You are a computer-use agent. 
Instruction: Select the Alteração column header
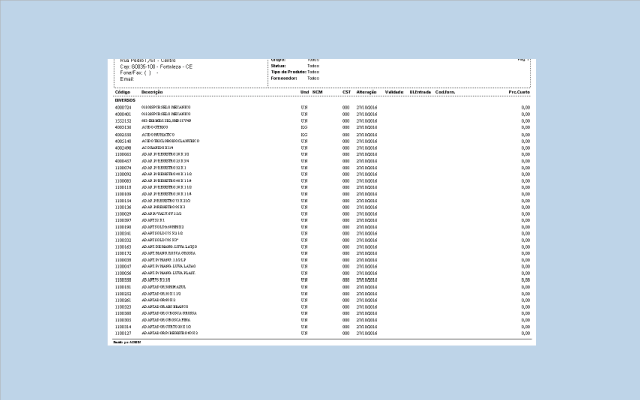click(x=366, y=92)
